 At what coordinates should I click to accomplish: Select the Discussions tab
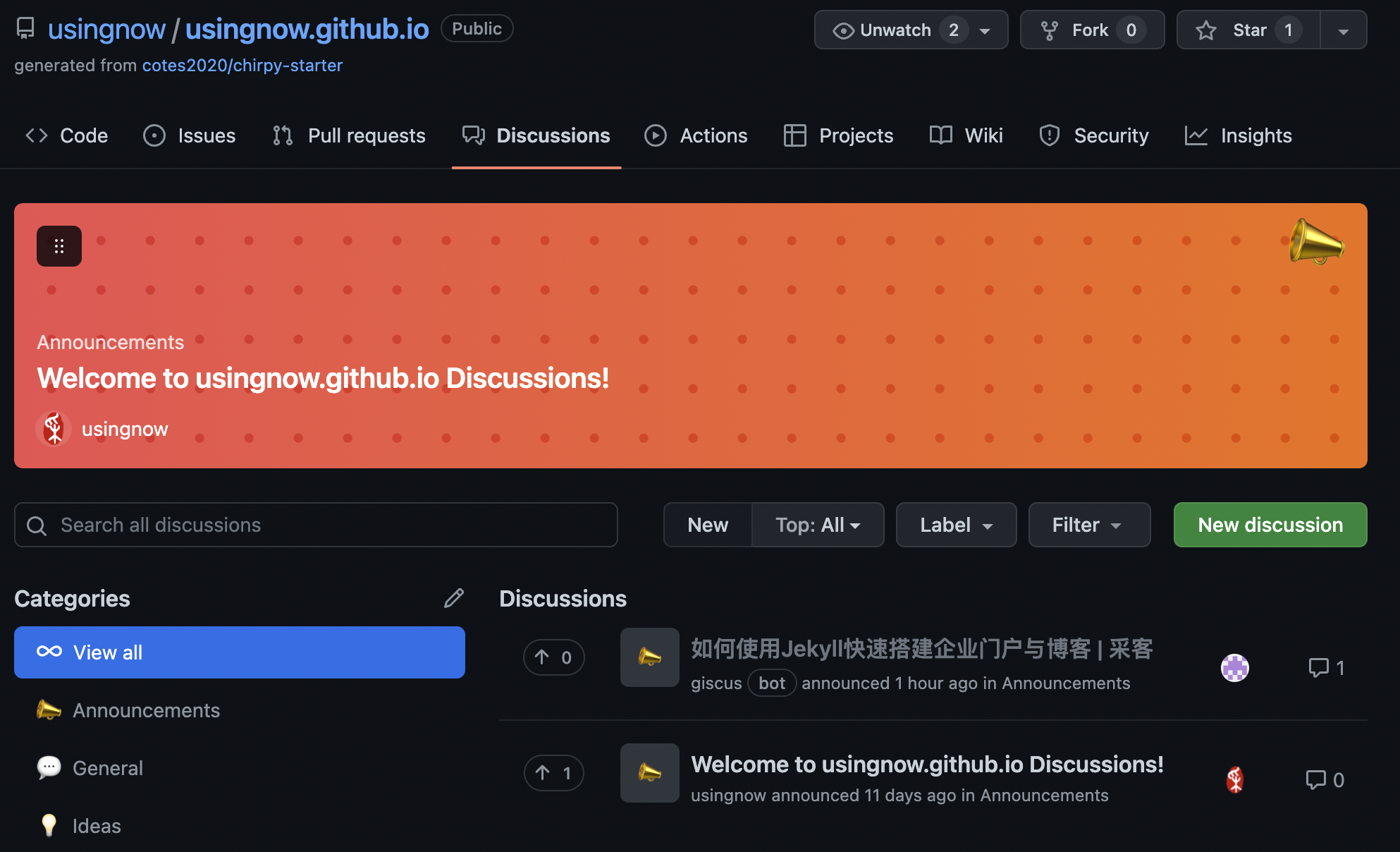point(536,135)
